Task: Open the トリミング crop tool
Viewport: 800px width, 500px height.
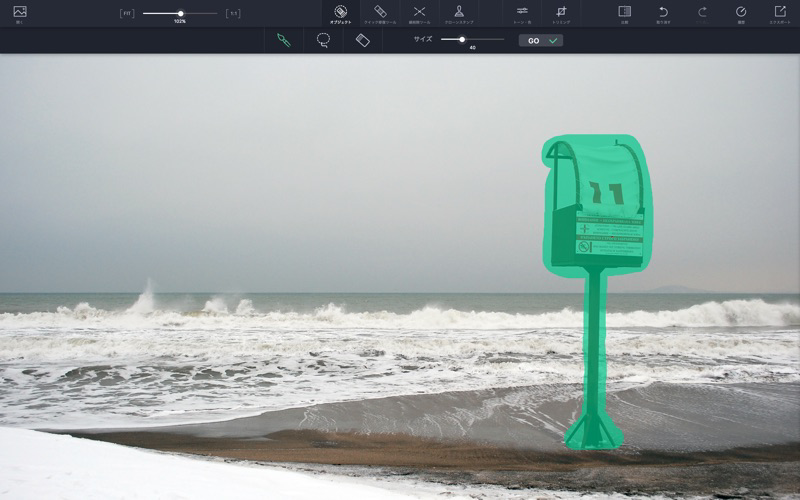Action: (561, 14)
